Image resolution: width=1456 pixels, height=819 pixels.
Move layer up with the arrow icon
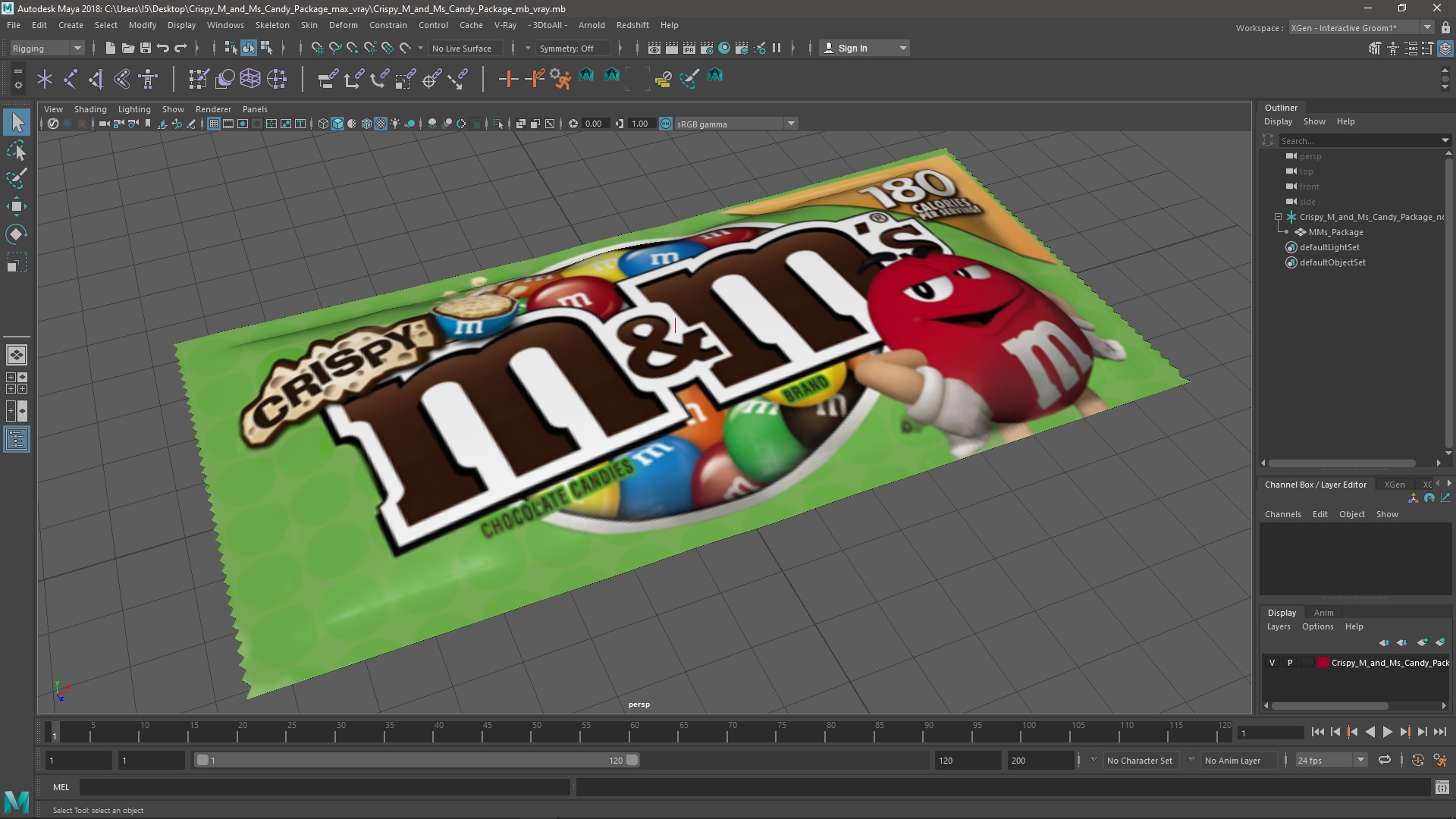1384,642
